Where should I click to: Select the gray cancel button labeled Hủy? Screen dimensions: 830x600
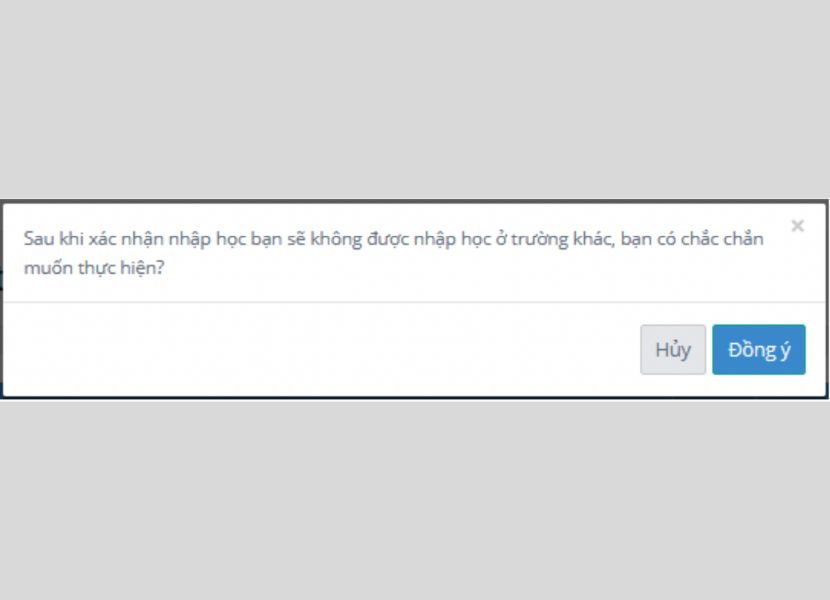(x=673, y=350)
